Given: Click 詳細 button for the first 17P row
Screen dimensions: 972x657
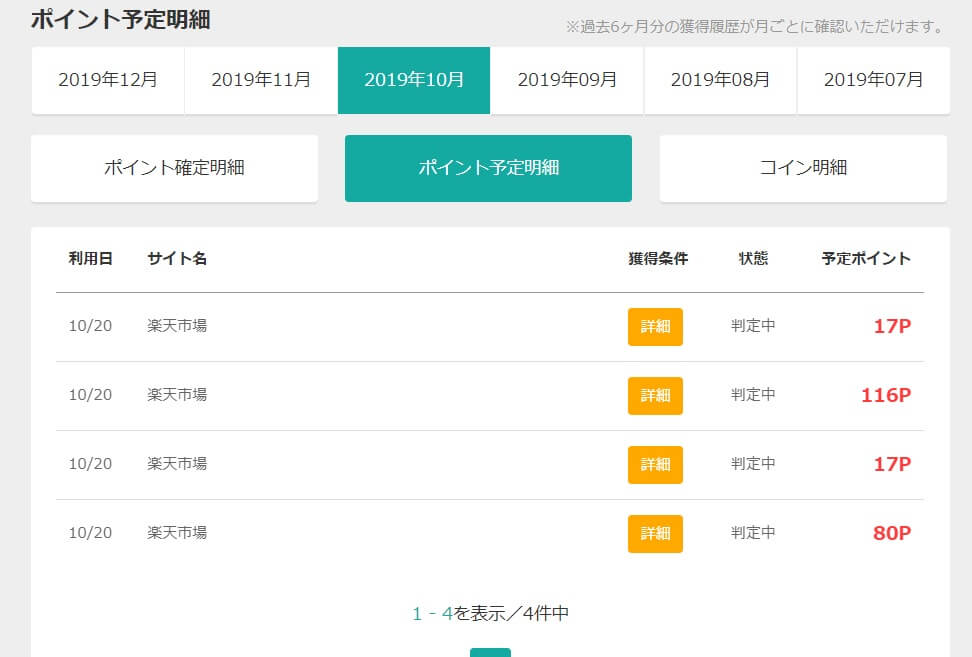Looking at the screenshot, I should click(655, 327).
